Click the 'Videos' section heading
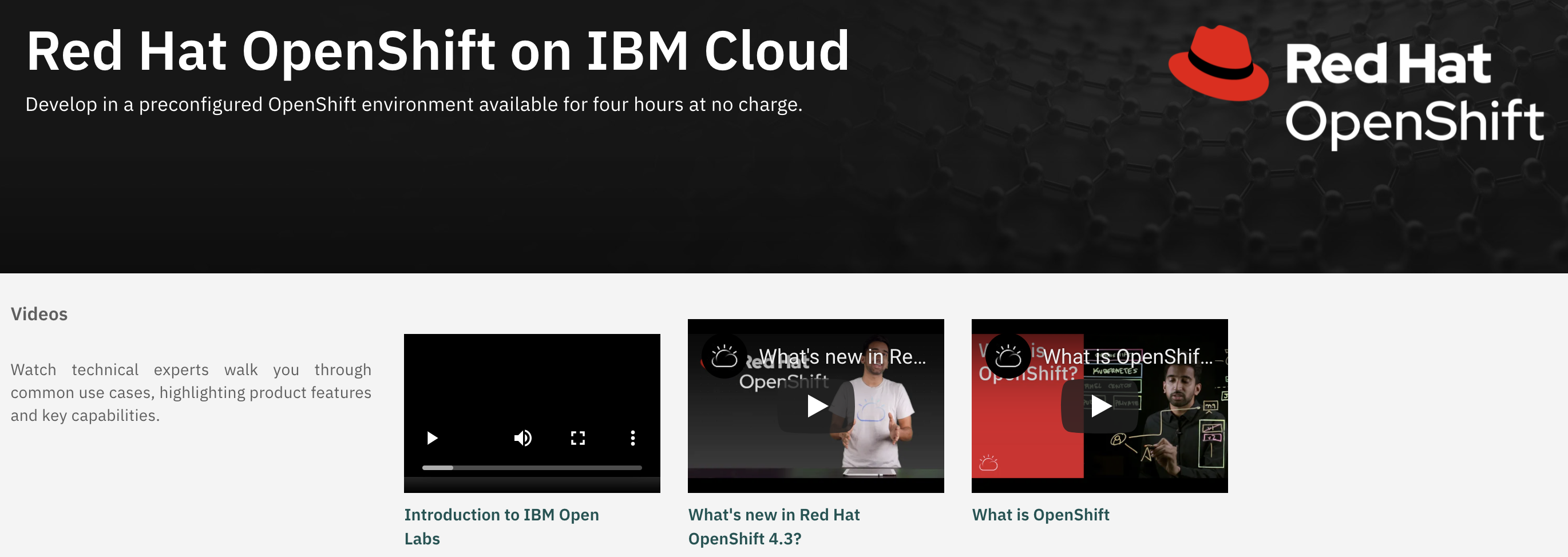This screenshot has height=557, width=1568. 39,314
